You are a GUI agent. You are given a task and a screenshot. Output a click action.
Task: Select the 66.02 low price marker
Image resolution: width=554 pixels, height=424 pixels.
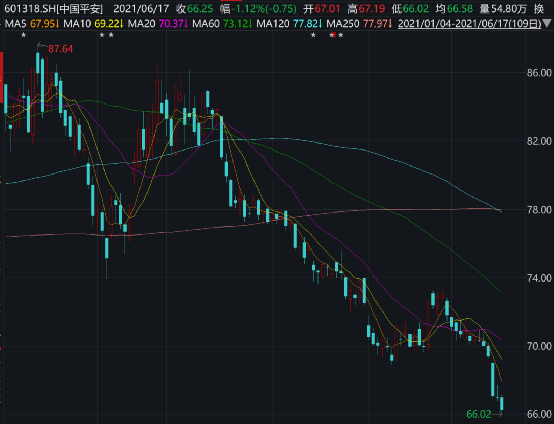pos(479,414)
